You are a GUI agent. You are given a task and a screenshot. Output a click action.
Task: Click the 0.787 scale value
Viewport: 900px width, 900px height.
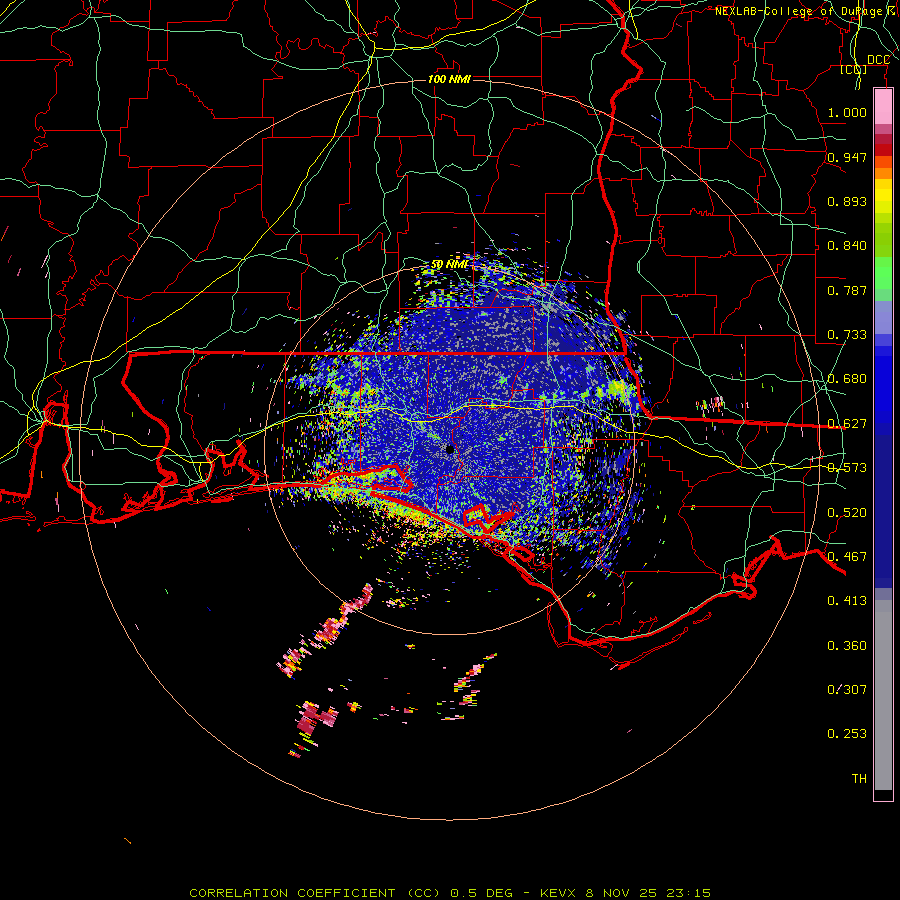(x=847, y=290)
